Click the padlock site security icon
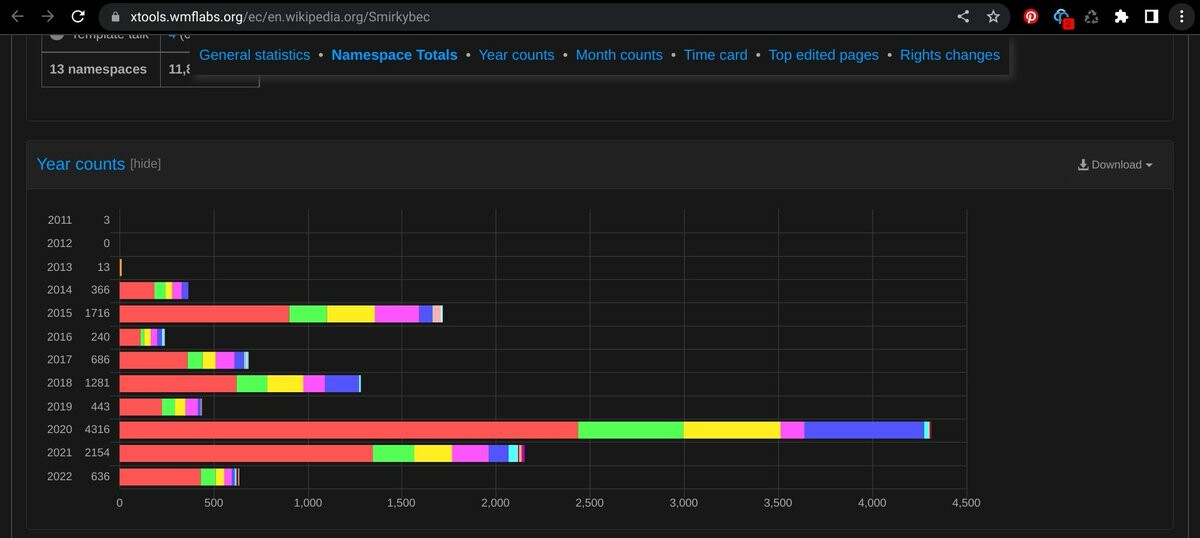This screenshot has width=1200, height=538. tap(113, 17)
